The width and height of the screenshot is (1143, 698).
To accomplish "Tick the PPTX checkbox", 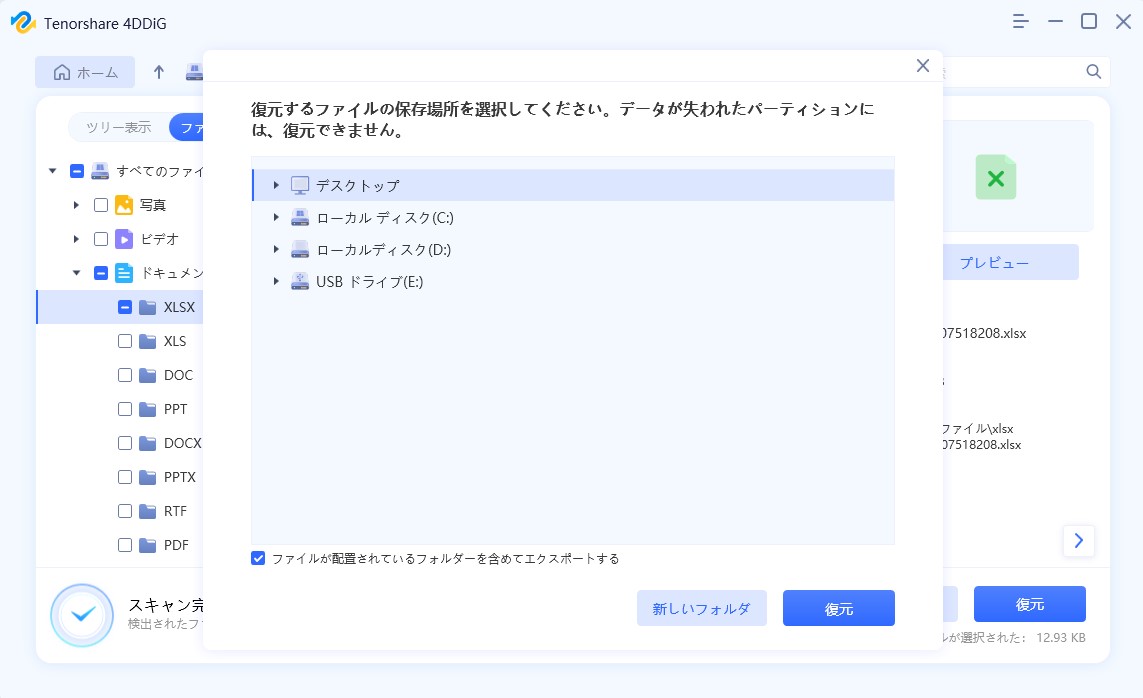I will tap(125, 477).
